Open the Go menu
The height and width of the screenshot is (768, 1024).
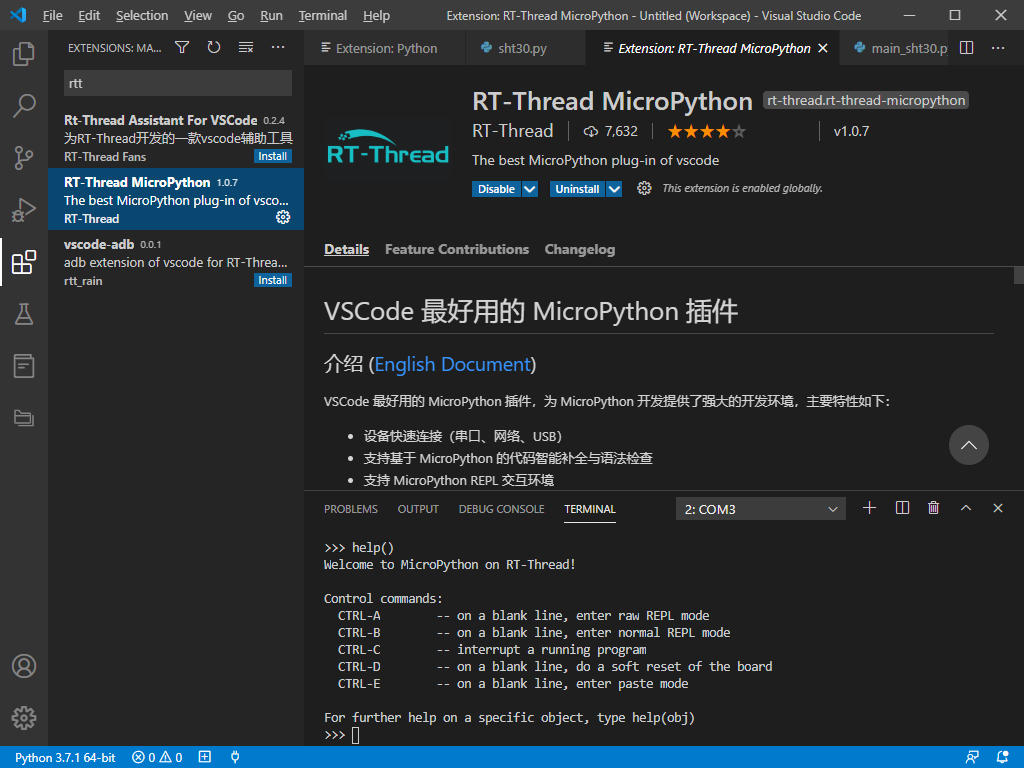[236, 15]
